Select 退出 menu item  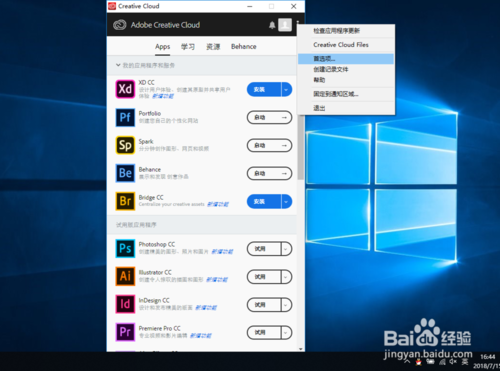point(346,108)
